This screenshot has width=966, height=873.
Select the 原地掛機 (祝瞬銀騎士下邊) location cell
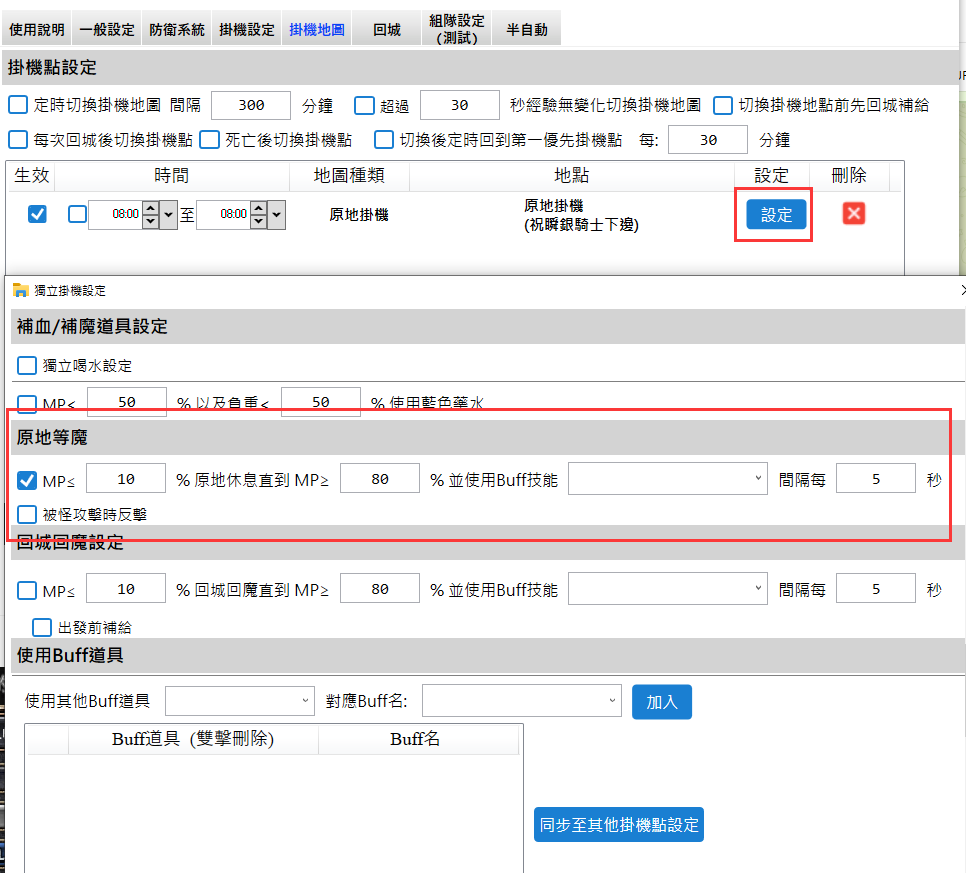[581, 215]
